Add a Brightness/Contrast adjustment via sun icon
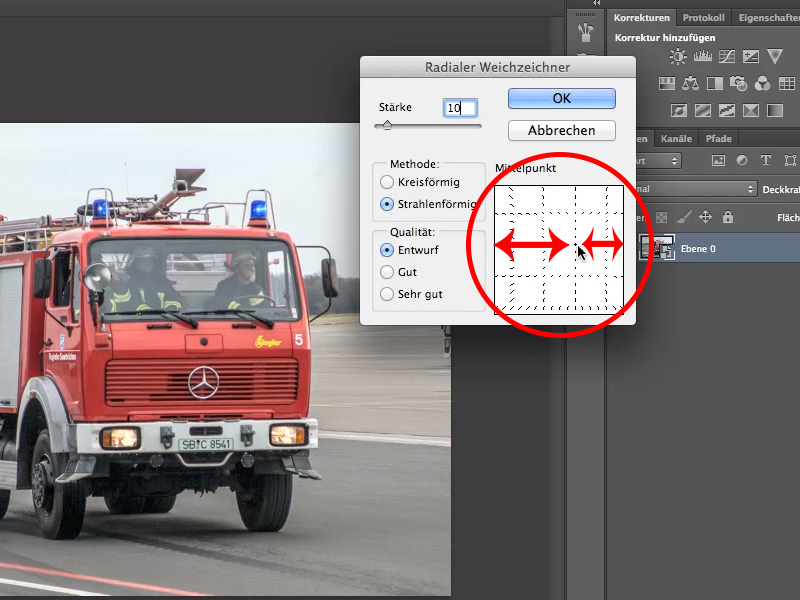Screen dimensions: 800x600 click(x=678, y=56)
